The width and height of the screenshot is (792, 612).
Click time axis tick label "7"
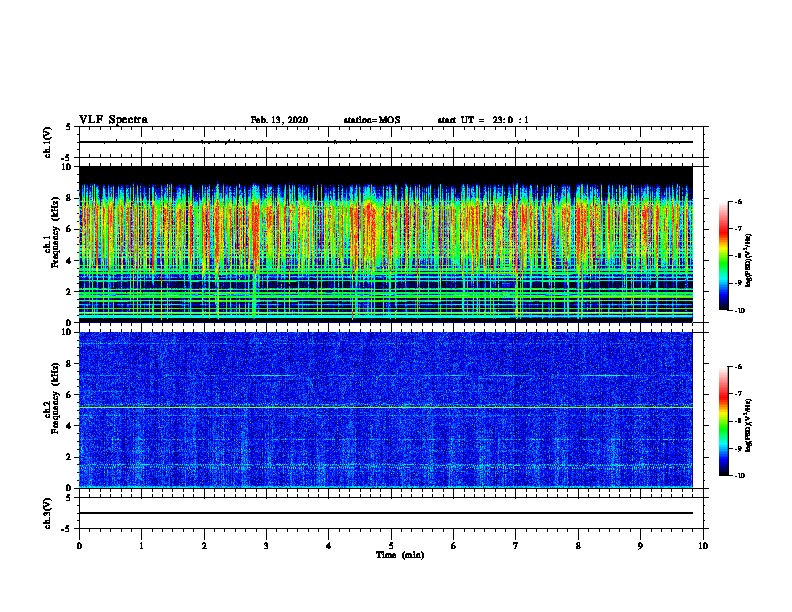516,546
